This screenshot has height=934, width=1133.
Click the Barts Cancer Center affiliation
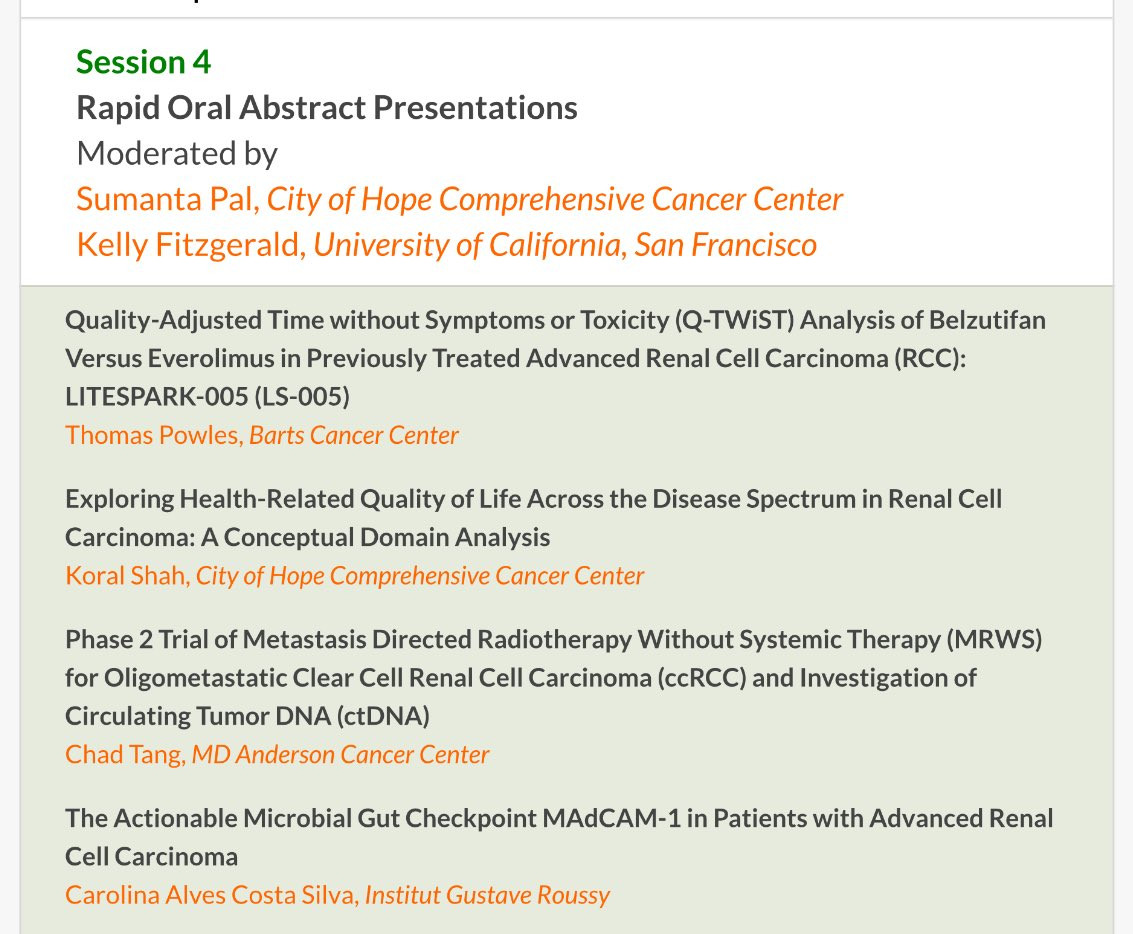(354, 435)
